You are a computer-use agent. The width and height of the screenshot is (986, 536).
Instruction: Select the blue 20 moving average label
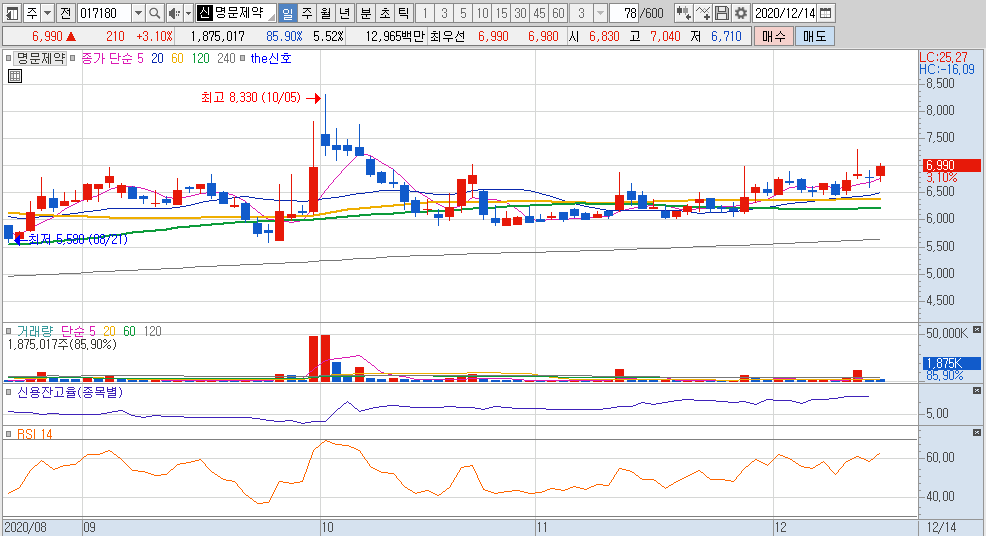click(157, 59)
